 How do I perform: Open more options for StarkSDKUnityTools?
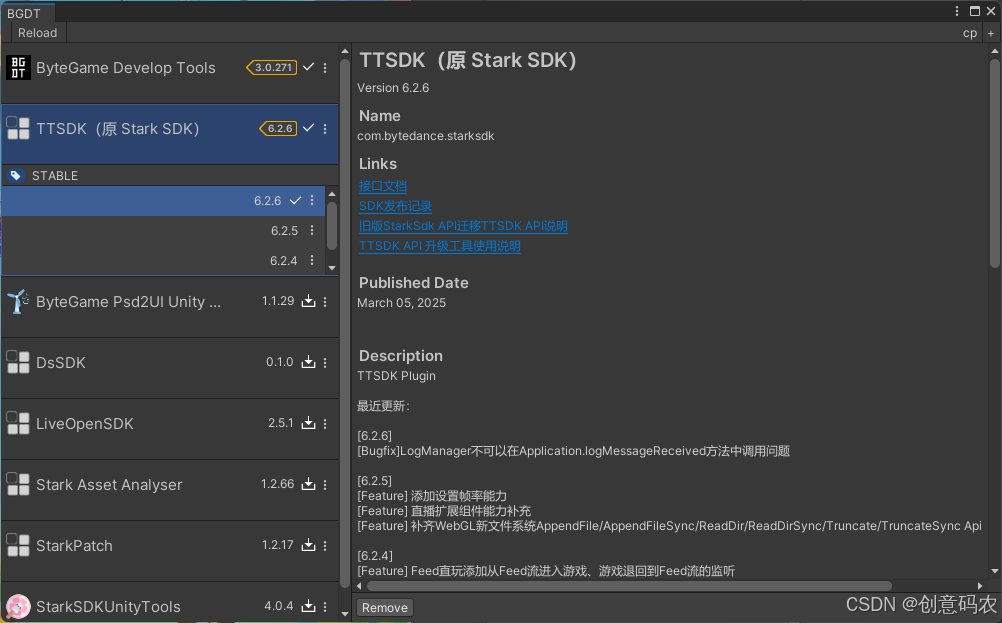coord(325,606)
